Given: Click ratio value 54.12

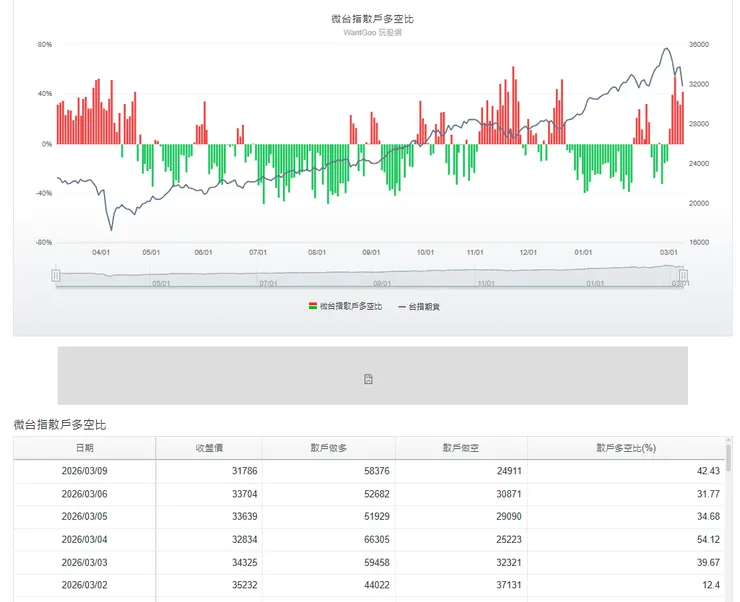Looking at the screenshot, I should pos(708,539).
